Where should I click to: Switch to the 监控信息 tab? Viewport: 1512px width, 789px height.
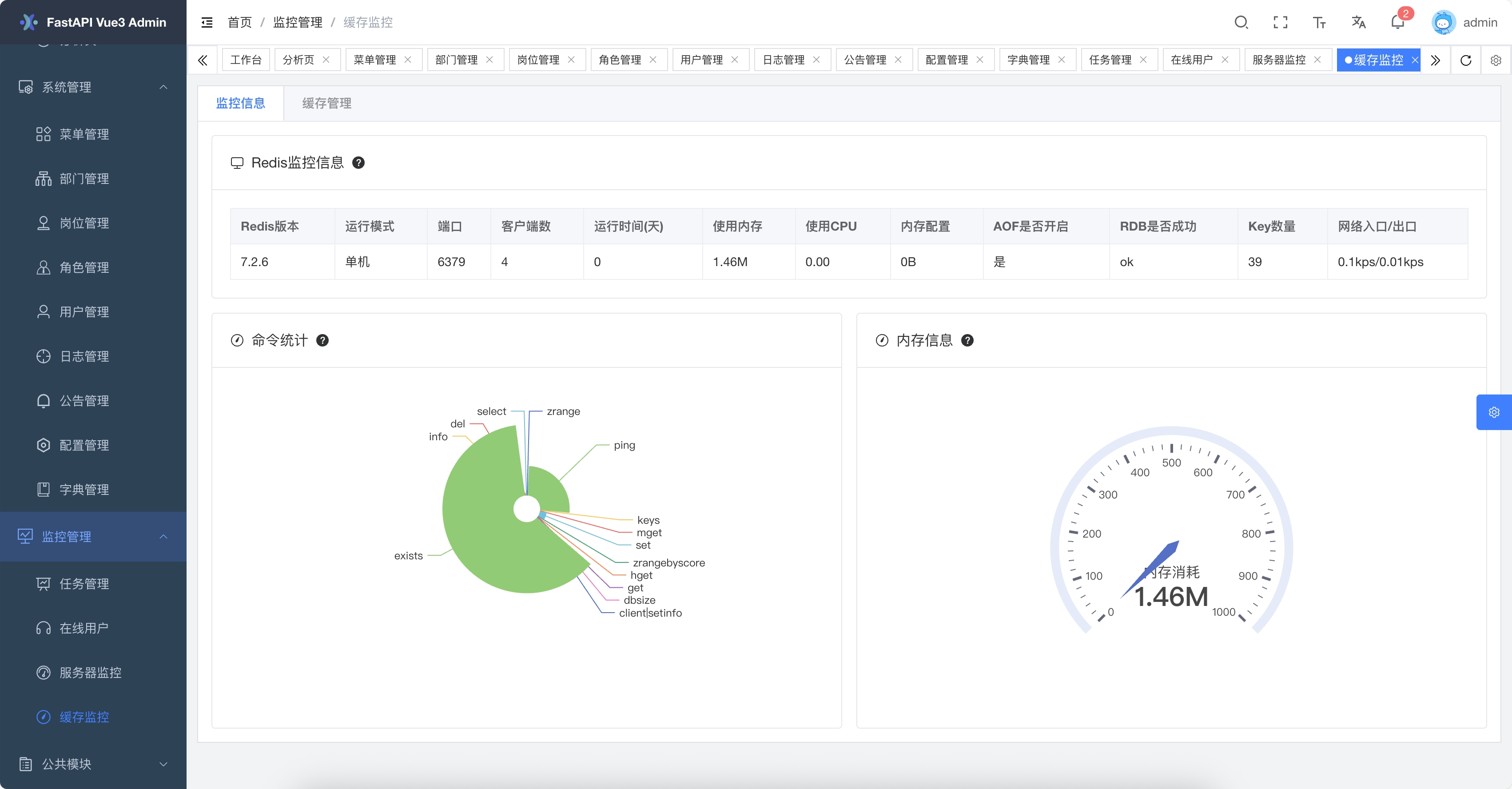(241, 104)
